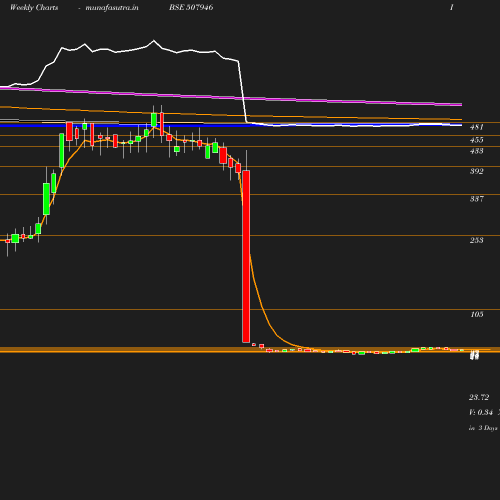Viewport: 500px width, 500px height.
Task: Click the 433 price level label
Action: 477,151
